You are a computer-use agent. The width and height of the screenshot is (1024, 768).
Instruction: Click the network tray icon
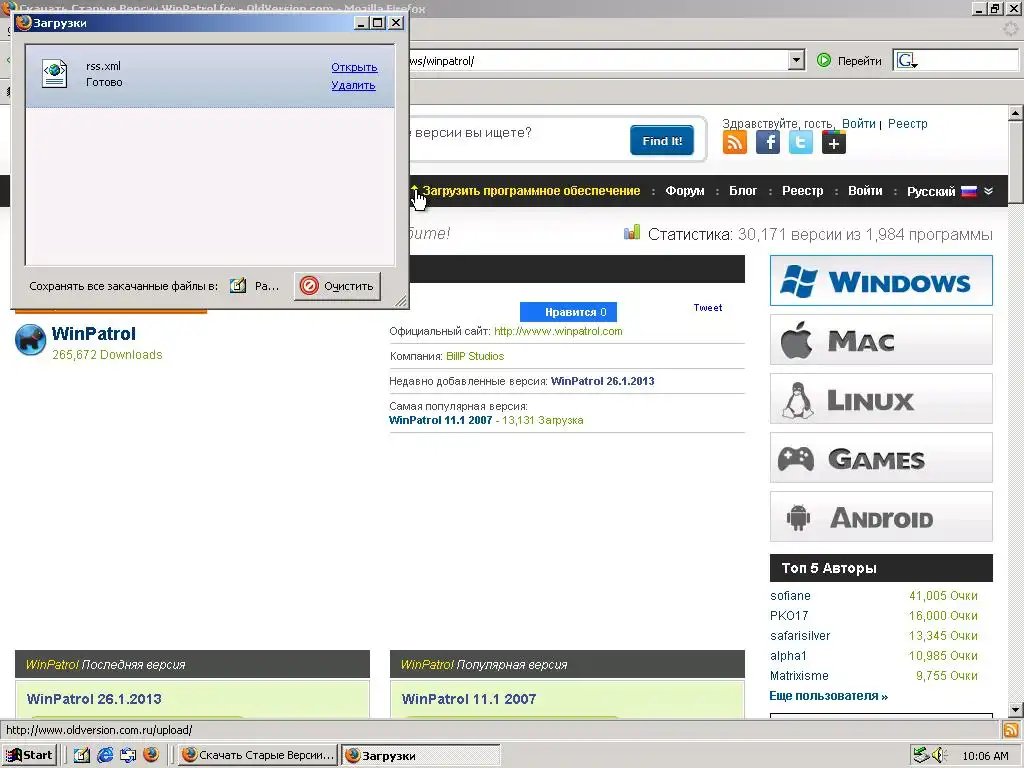[x=921, y=755]
